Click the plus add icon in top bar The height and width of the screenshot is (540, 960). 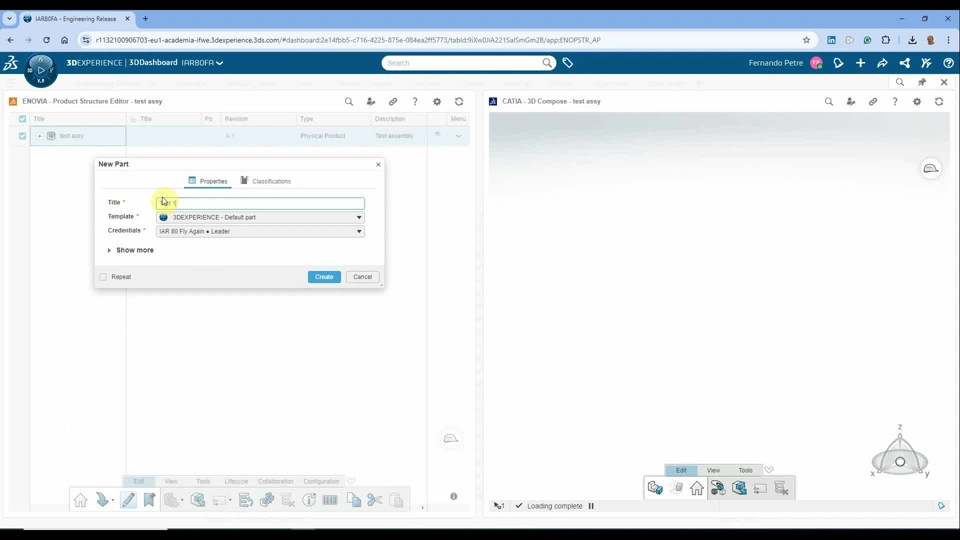pyautogui.click(x=860, y=62)
